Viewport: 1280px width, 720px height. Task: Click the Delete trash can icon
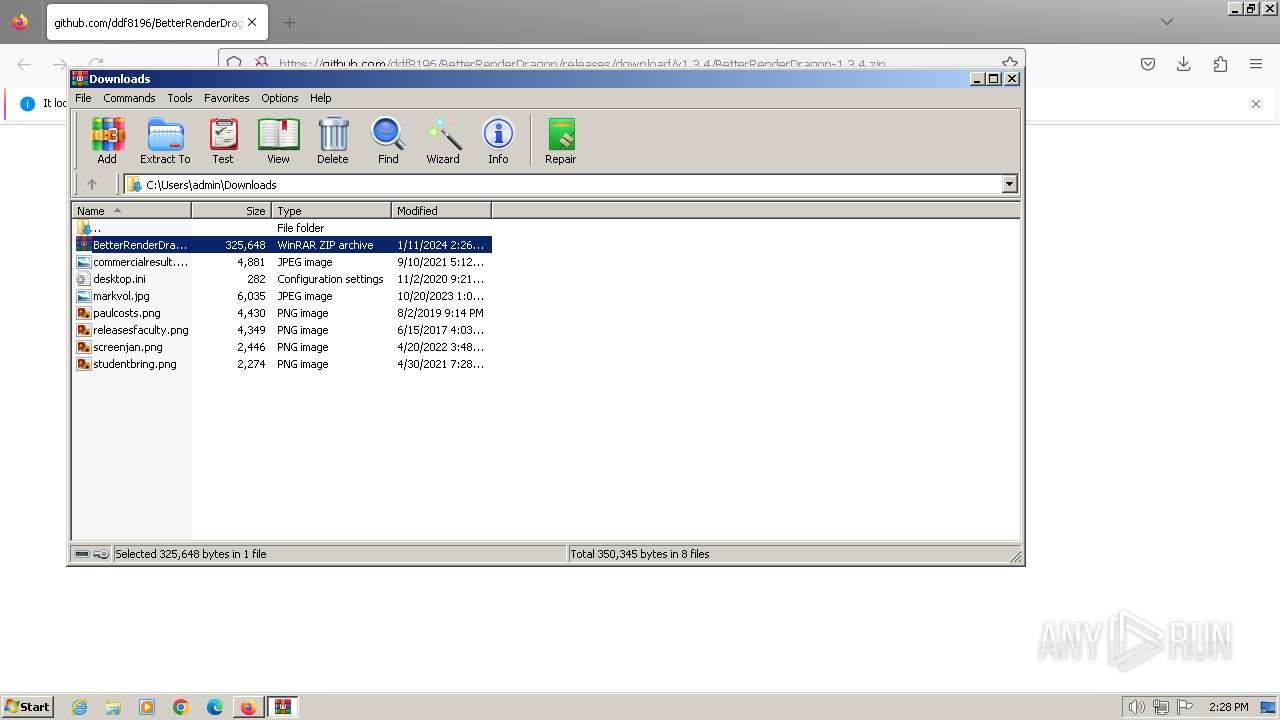click(333, 140)
